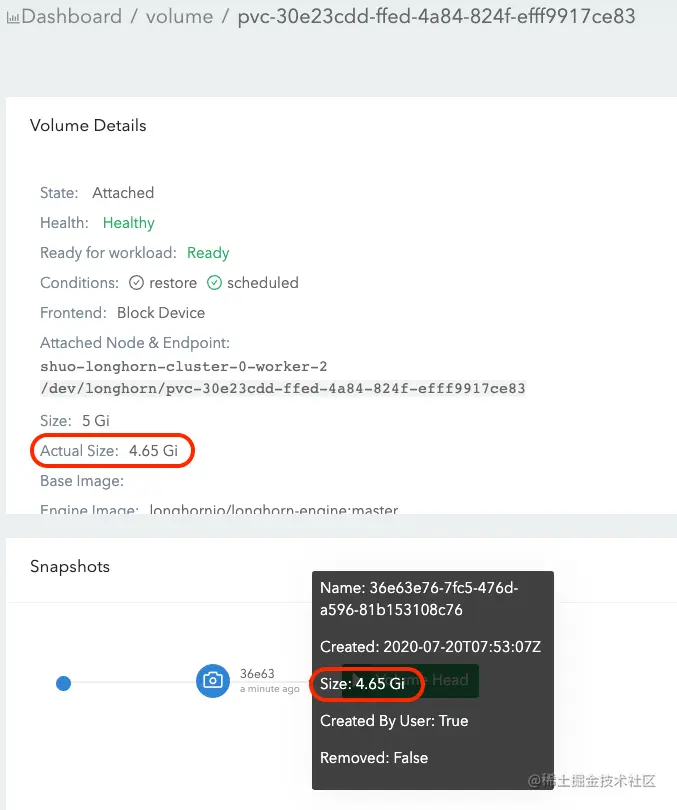The image size is (677, 810).
Task: Click the Healthy health status text
Action: coord(129,223)
